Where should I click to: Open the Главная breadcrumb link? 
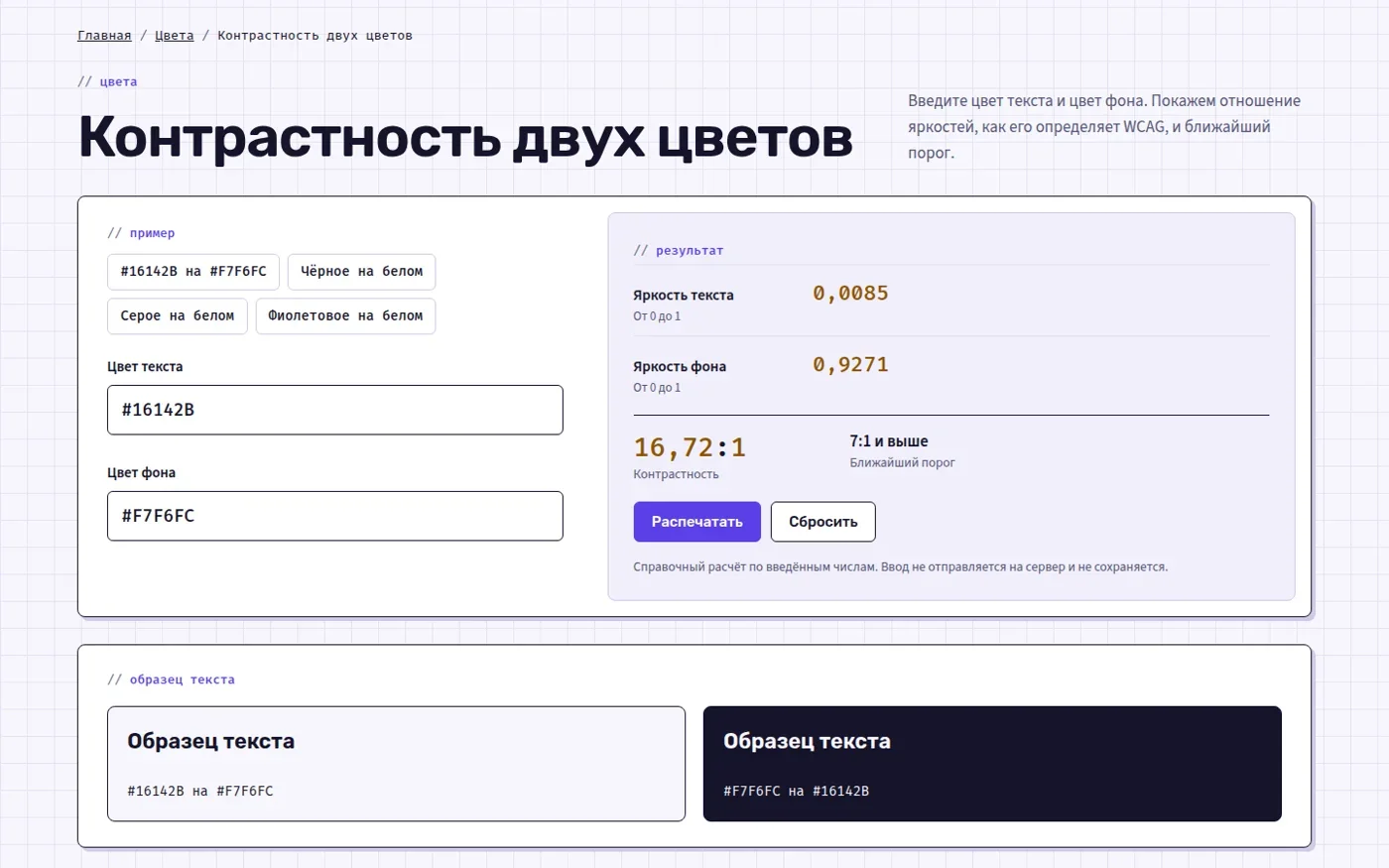(104, 36)
